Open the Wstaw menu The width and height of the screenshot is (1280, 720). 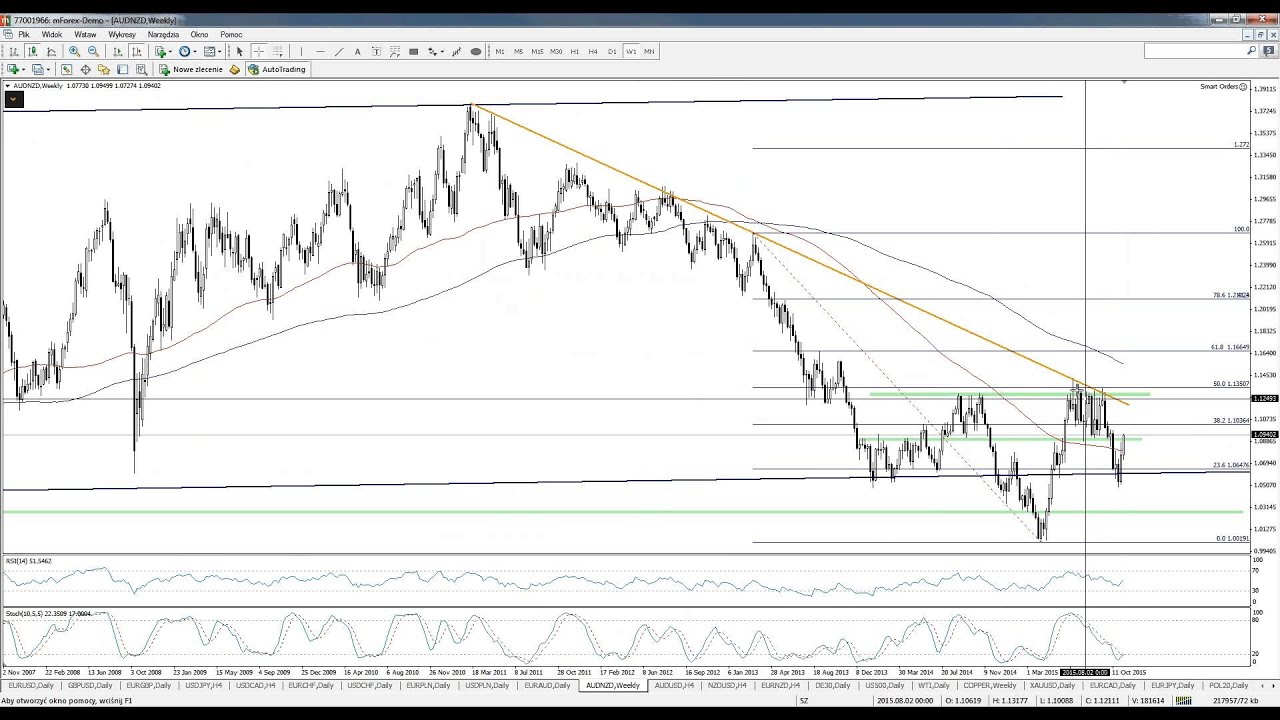click(85, 34)
